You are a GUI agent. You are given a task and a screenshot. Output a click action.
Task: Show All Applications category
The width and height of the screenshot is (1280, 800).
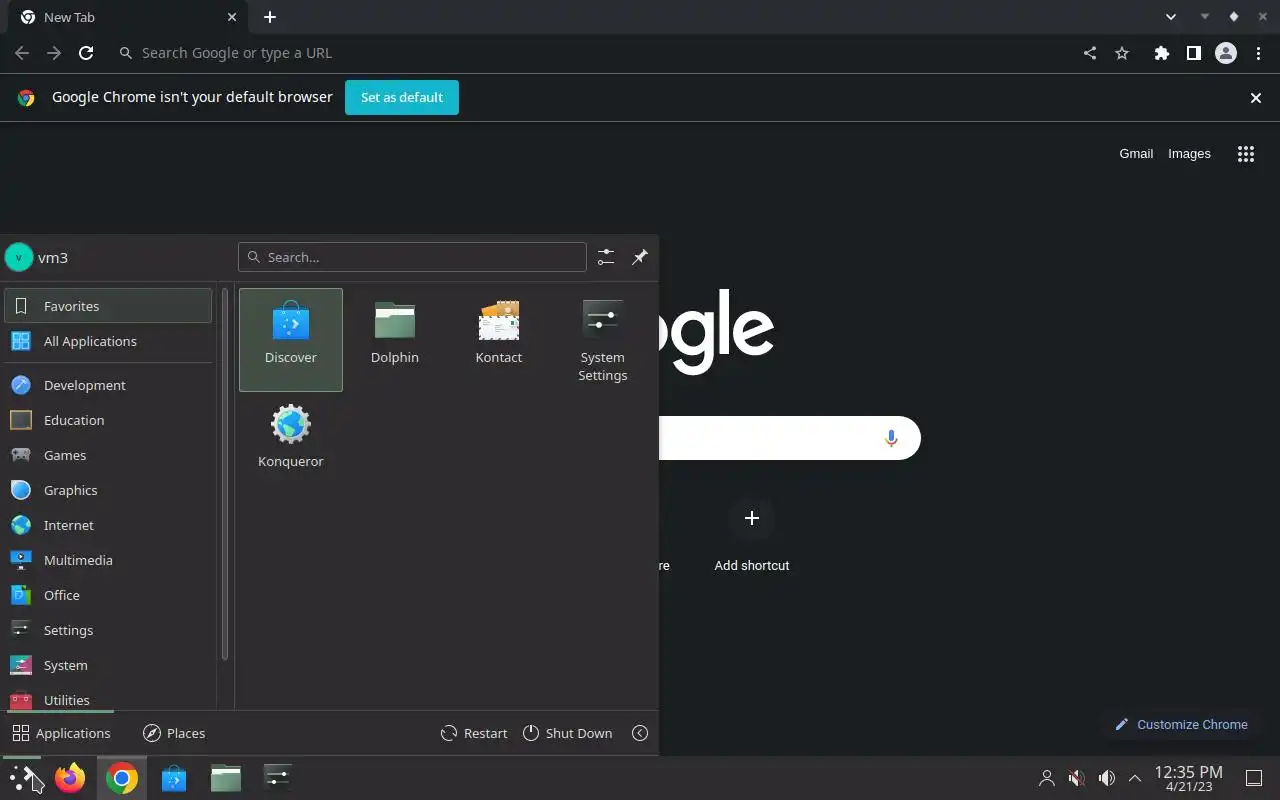(x=108, y=341)
